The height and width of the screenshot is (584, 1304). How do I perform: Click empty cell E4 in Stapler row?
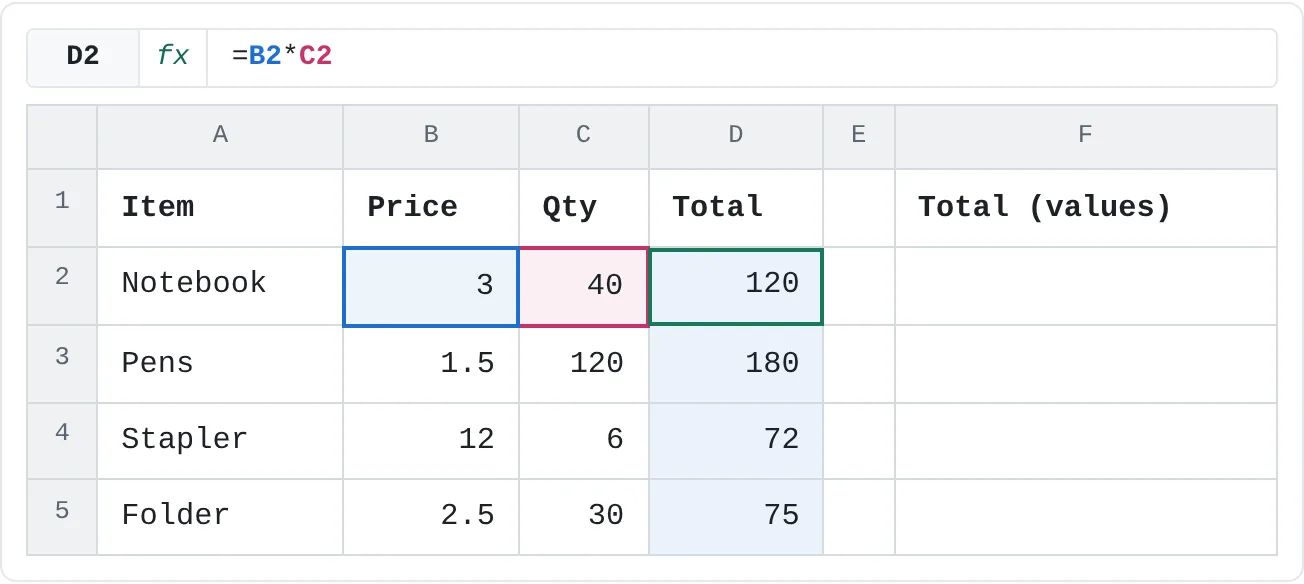click(859, 441)
